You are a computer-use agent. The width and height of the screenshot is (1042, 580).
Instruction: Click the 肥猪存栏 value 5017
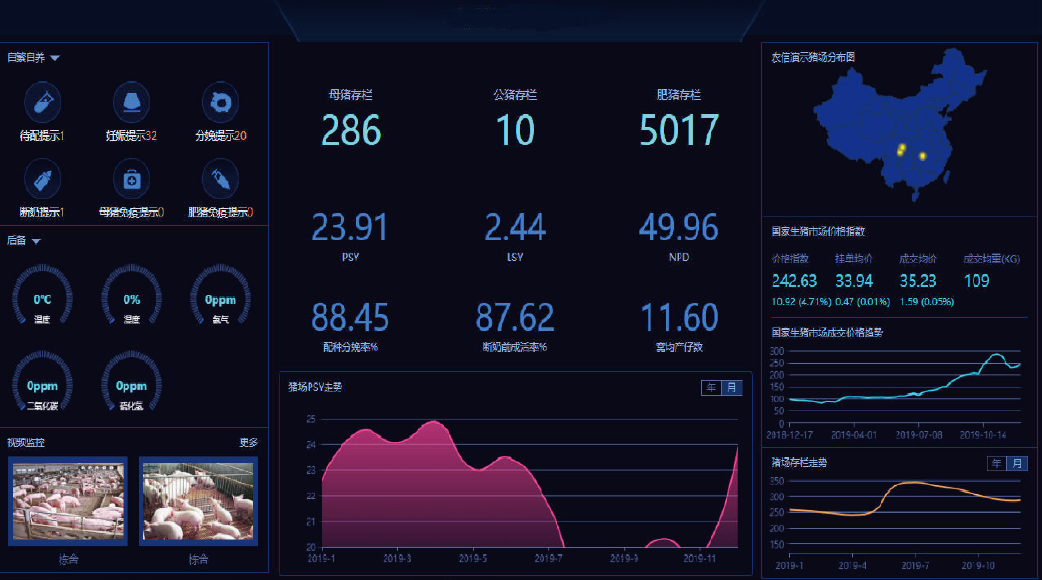point(679,131)
